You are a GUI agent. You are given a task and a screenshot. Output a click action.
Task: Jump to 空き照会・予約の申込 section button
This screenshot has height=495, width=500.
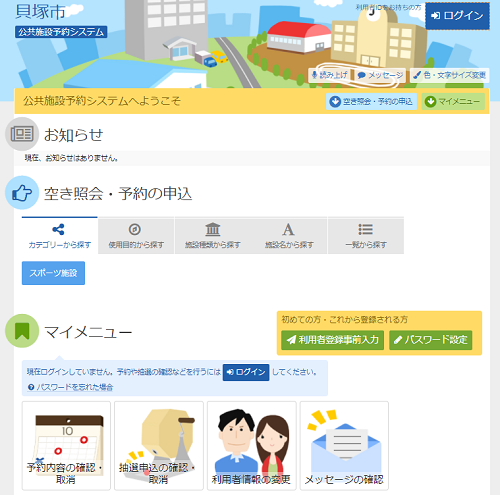[x=371, y=101]
